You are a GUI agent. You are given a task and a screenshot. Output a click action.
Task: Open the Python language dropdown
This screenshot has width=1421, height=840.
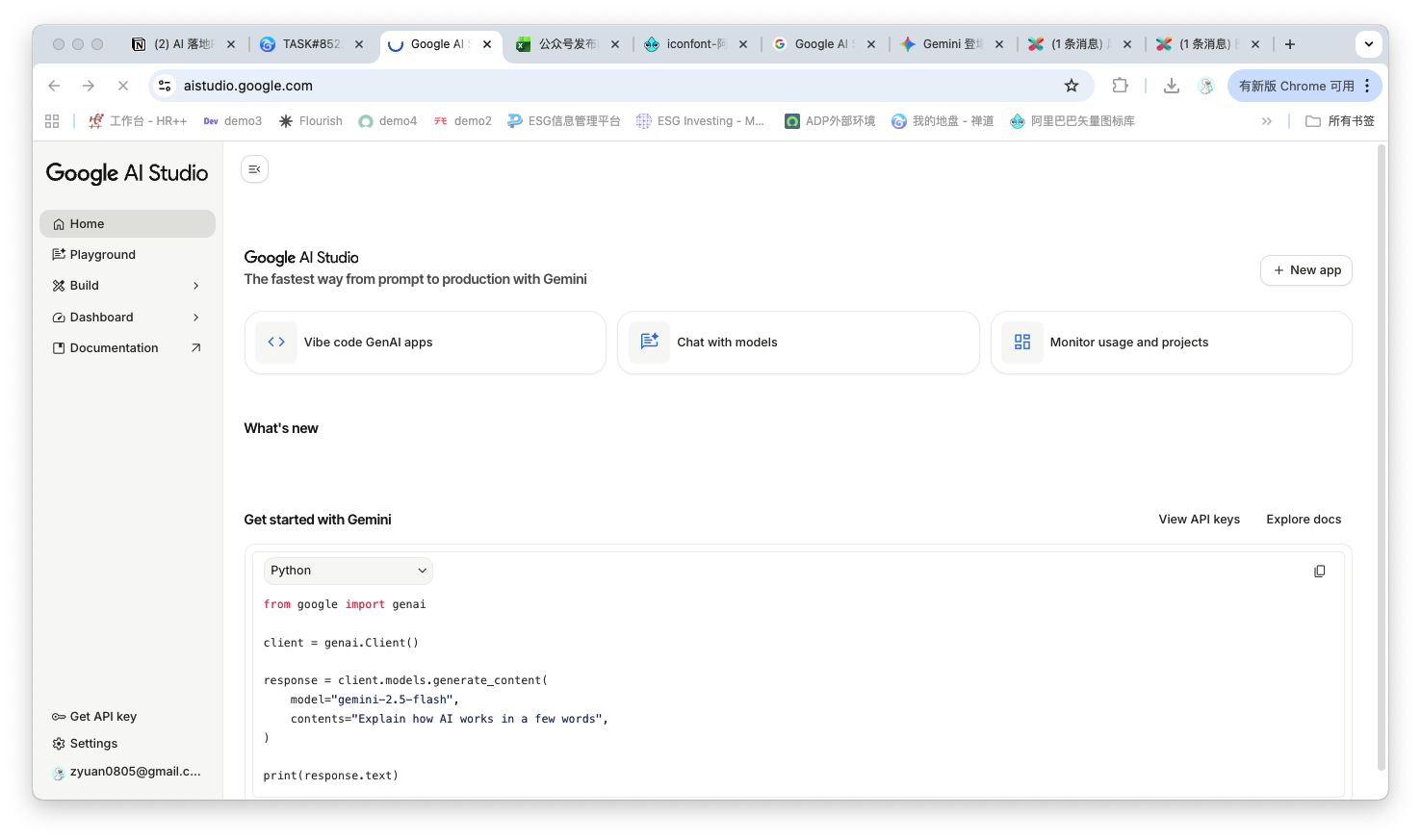pos(348,571)
